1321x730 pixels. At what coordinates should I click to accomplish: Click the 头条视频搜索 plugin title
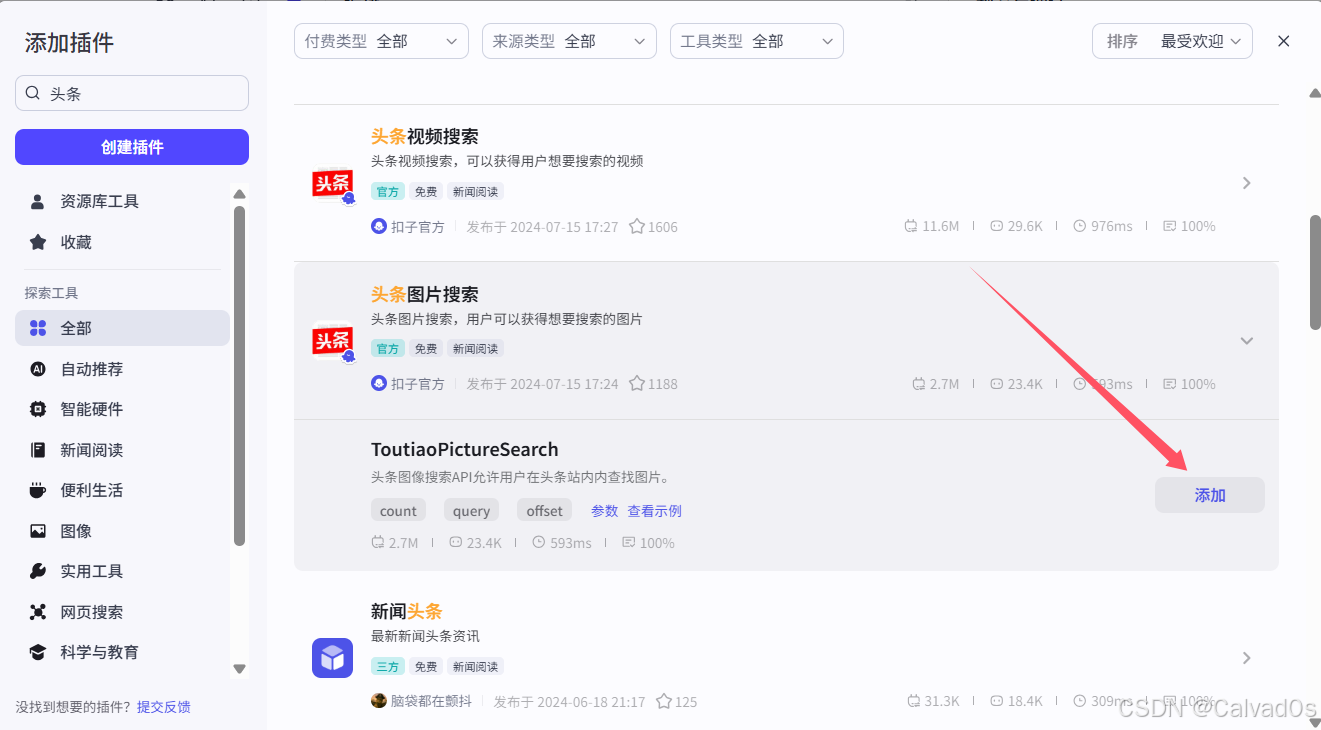pyautogui.click(x=425, y=137)
